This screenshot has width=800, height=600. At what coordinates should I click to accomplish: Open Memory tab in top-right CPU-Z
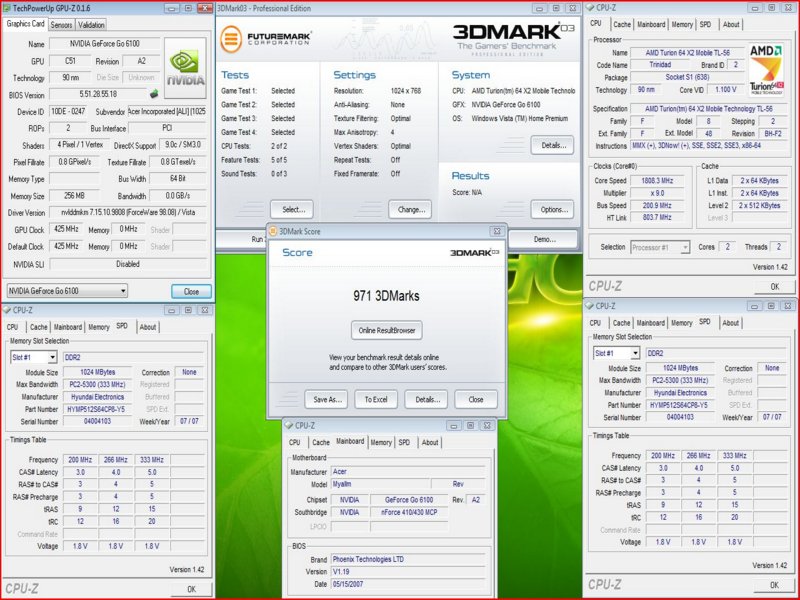682,24
